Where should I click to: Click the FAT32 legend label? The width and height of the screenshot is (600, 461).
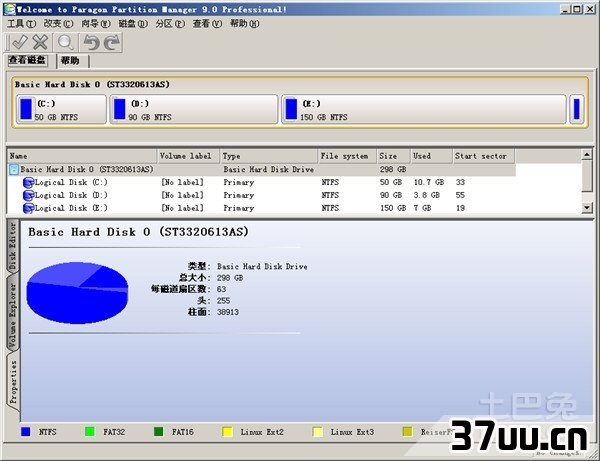coord(114,432)
